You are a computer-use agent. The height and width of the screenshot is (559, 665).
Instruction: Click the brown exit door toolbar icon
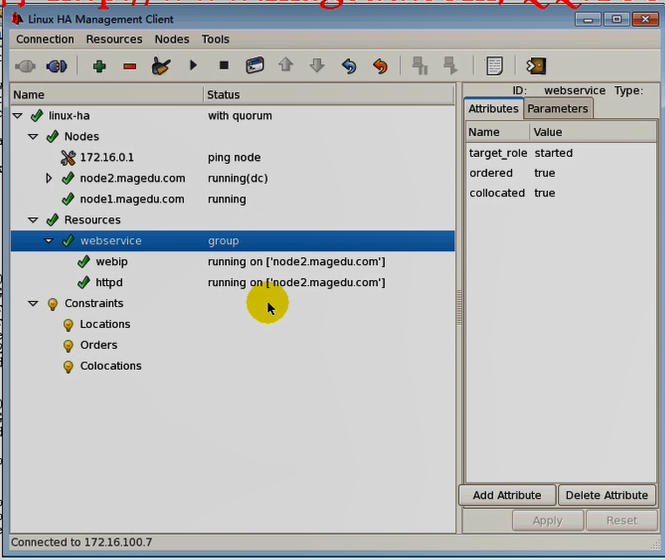(536, 66)
